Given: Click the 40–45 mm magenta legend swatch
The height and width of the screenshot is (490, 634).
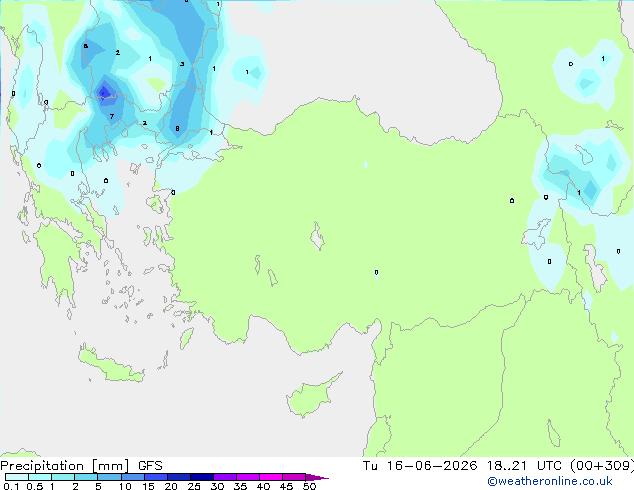Looking at the screenshot, I should pyautogui.click(x=271, y=477).
